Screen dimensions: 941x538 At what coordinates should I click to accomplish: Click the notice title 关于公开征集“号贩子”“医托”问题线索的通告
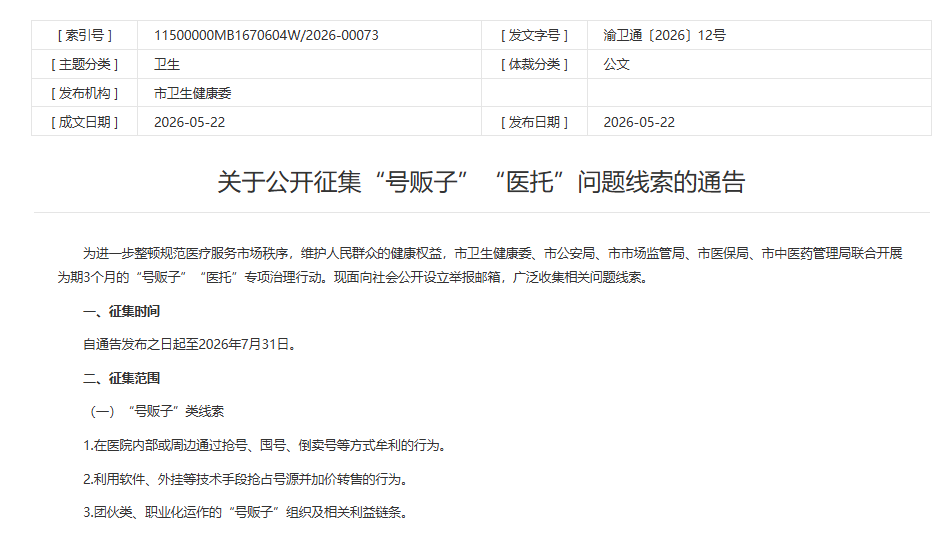(x=481, y=182)
